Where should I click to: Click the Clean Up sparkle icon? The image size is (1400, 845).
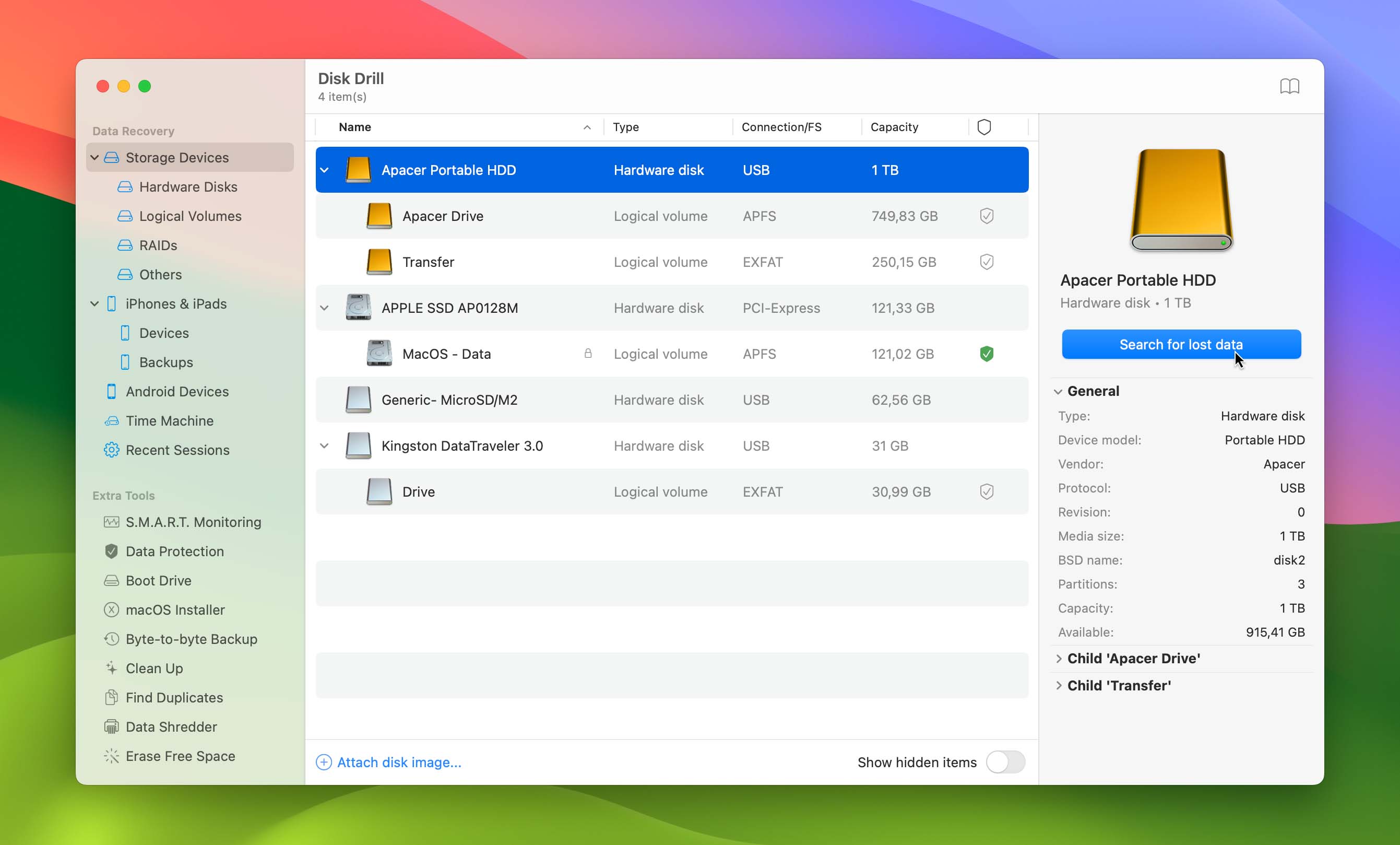click(x=111, y=667)
